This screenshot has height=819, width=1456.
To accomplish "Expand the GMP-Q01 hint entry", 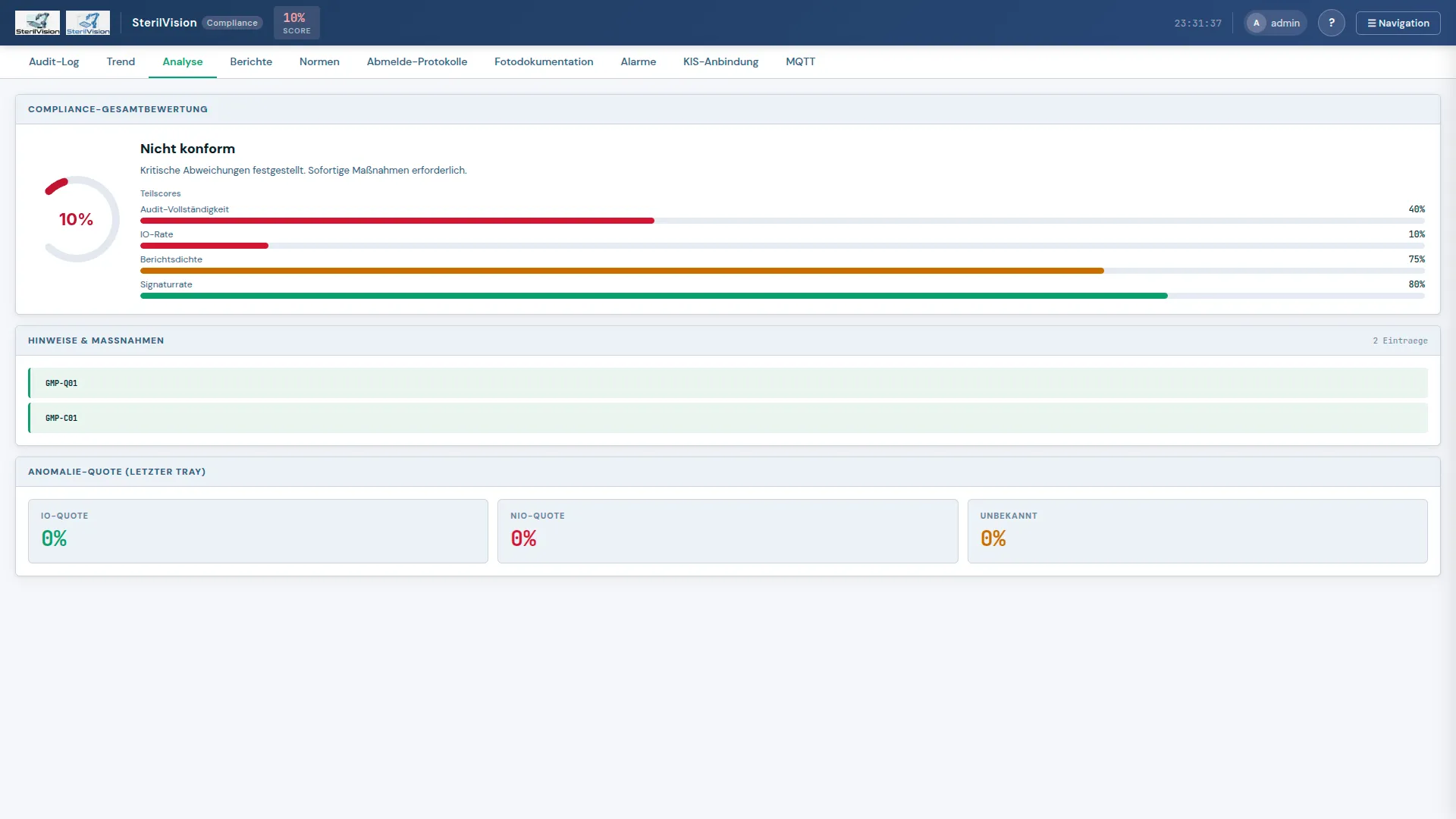I will tap(728, 383).
